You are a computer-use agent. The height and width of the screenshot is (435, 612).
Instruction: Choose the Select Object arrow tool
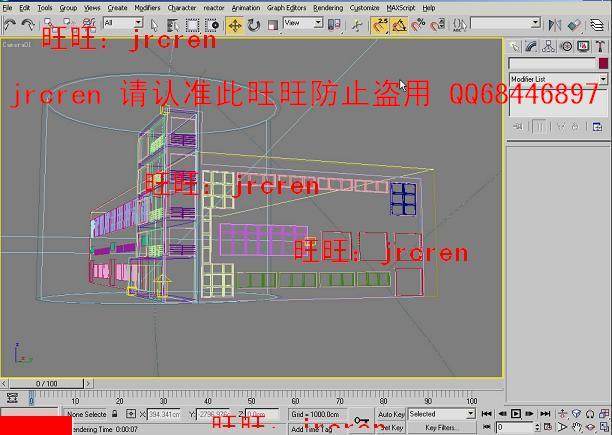155,25
